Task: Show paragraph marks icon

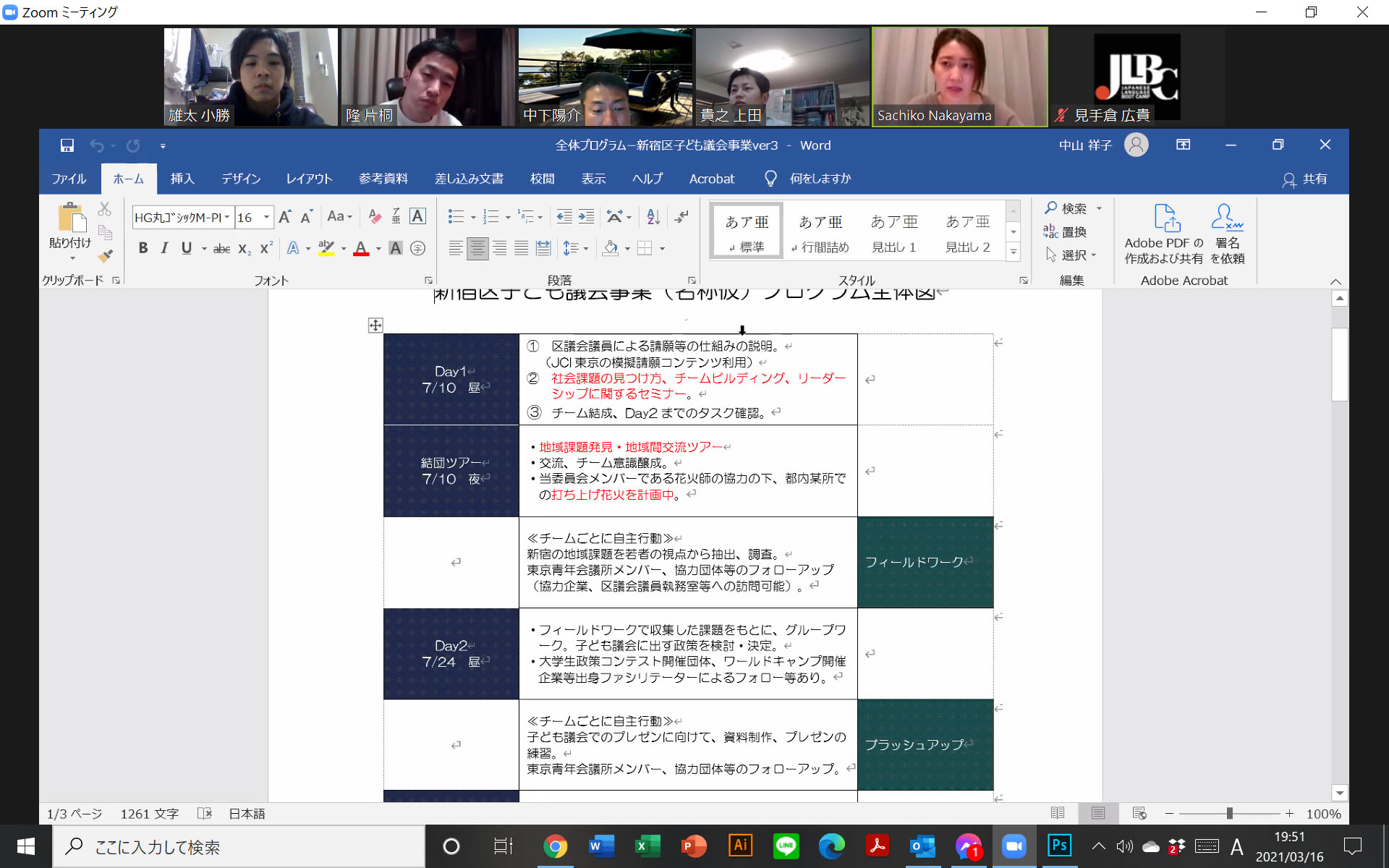Action: [681, 216]
